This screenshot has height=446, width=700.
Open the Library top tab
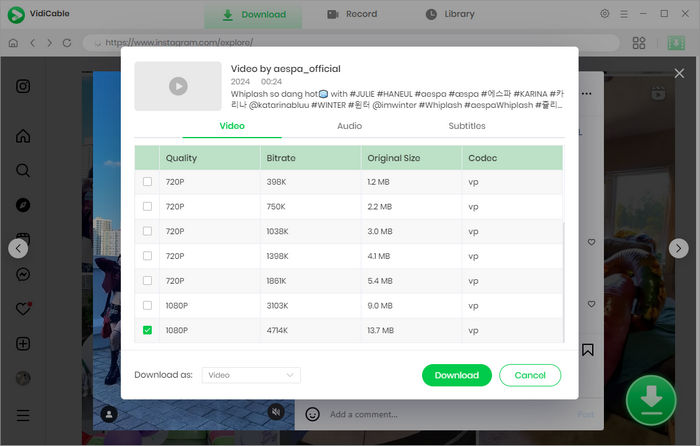tap(450, 14)
